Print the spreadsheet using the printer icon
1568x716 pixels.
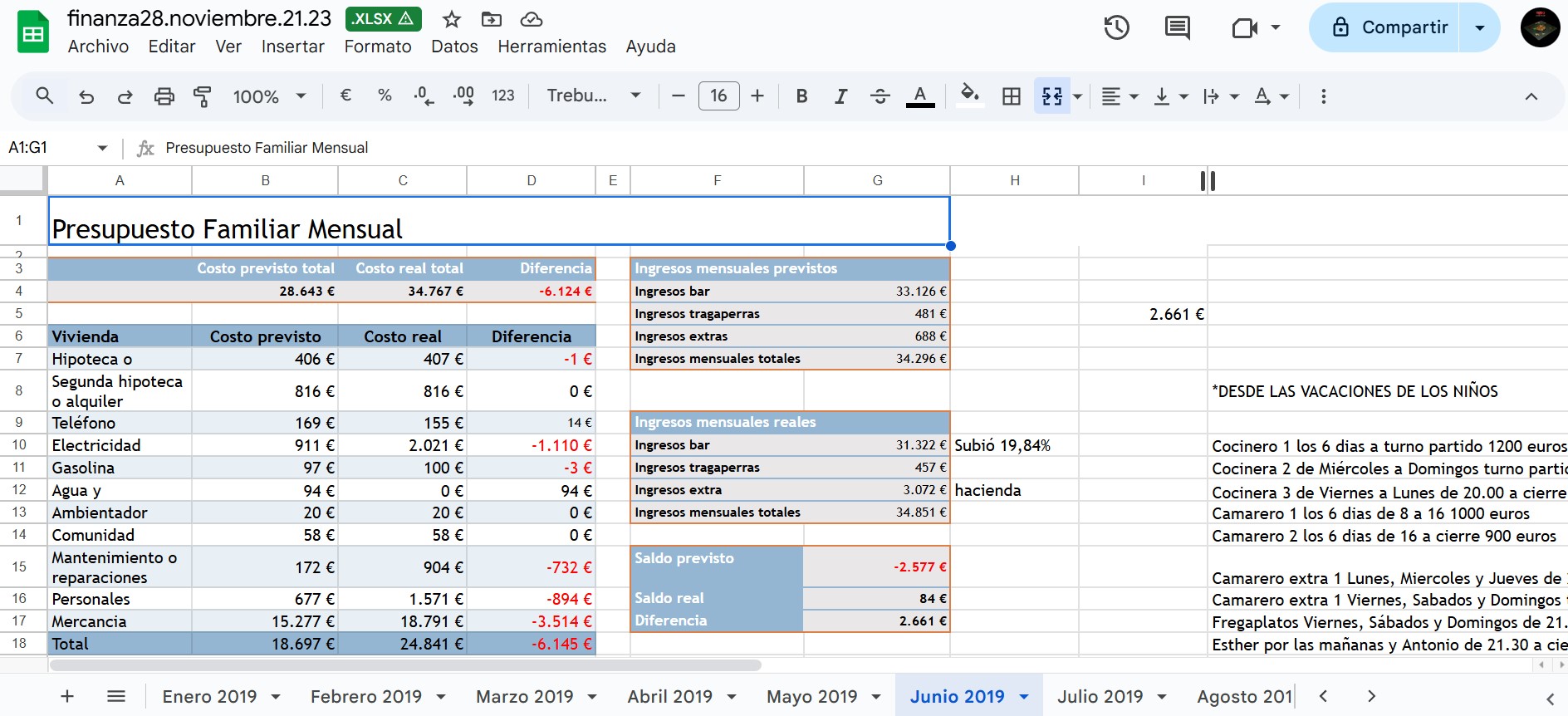click(x=164, y=96)
